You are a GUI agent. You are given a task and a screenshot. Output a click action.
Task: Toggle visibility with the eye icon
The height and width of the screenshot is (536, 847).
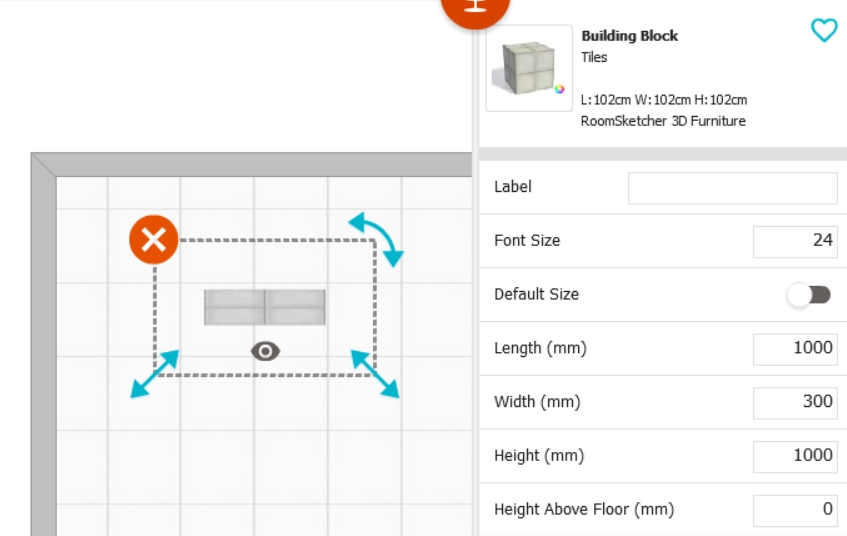pos(265,351)
